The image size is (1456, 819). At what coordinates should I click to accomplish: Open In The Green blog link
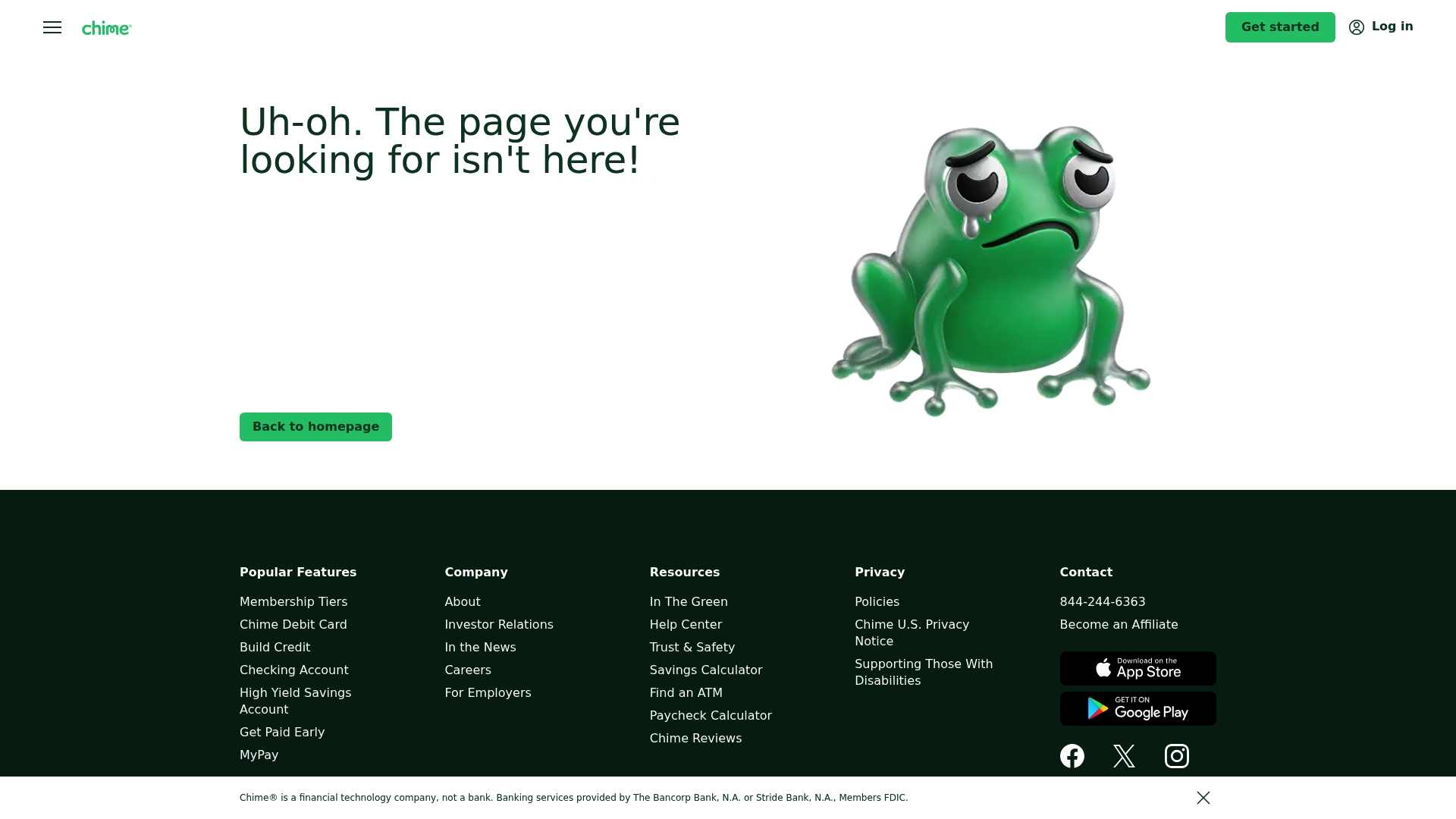coord(689,602)
